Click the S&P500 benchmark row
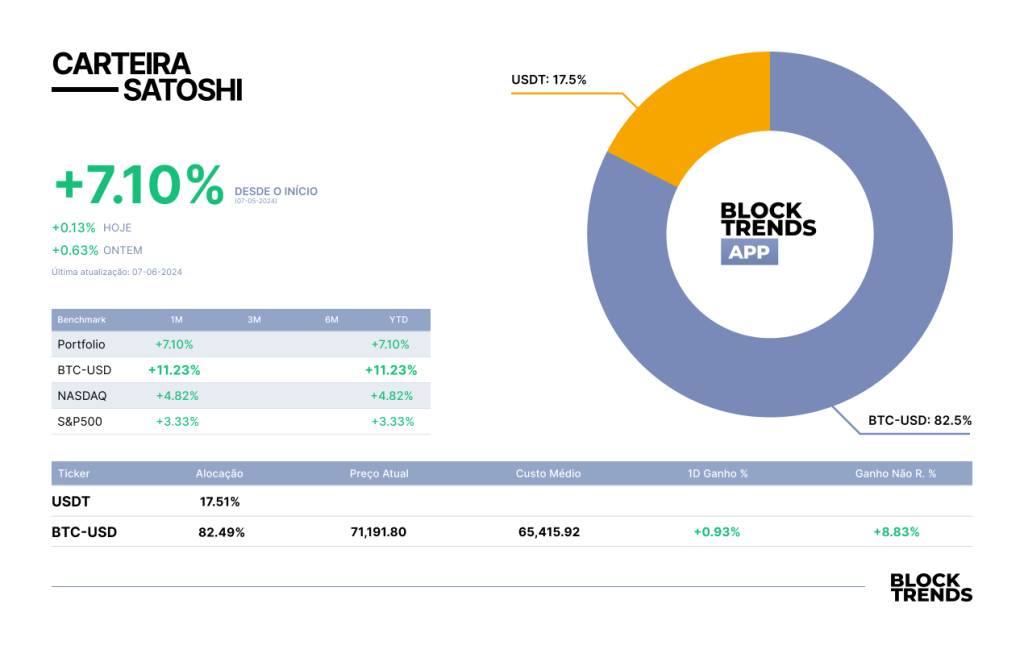 click(x=241, y=421)
